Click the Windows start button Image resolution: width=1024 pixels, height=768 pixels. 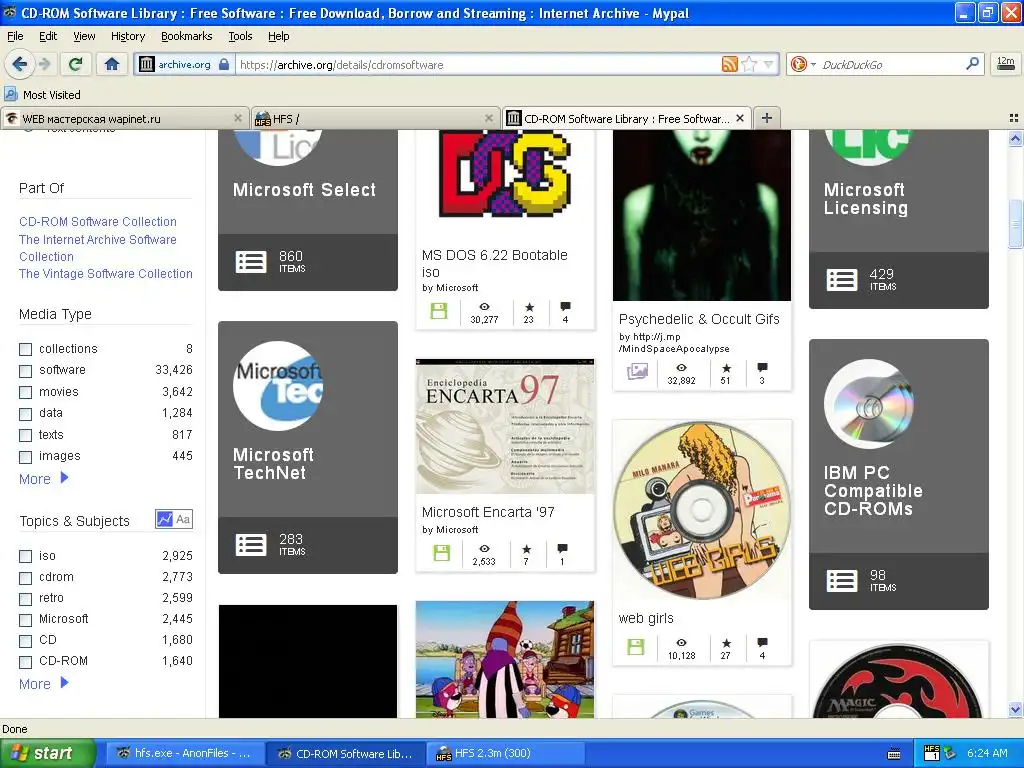click(47, 753)
